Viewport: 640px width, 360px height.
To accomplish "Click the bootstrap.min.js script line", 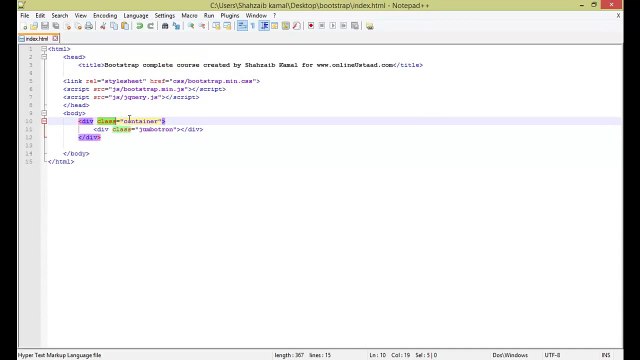I will coord(144,89).
